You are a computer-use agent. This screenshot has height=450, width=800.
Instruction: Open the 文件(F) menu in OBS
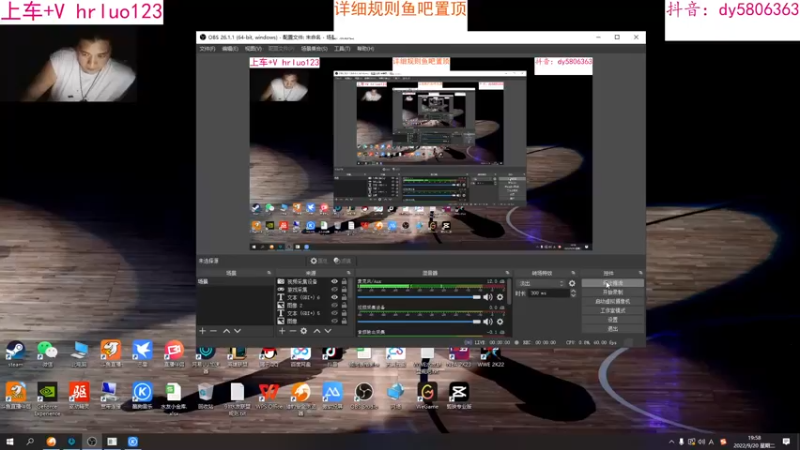(207, 49)
